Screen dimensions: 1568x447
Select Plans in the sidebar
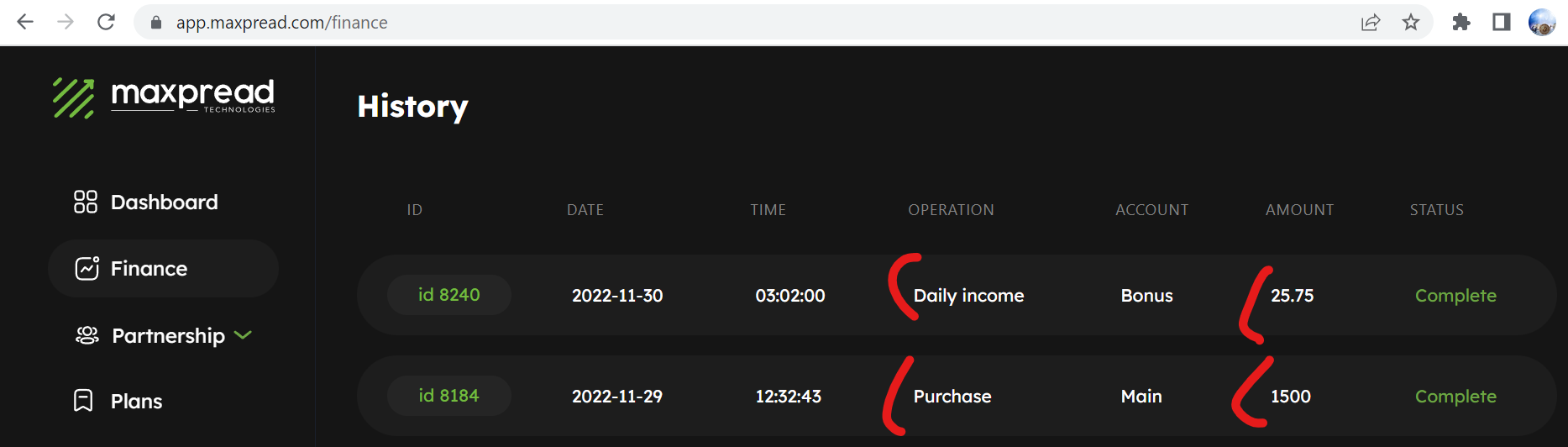click(136, 401)
